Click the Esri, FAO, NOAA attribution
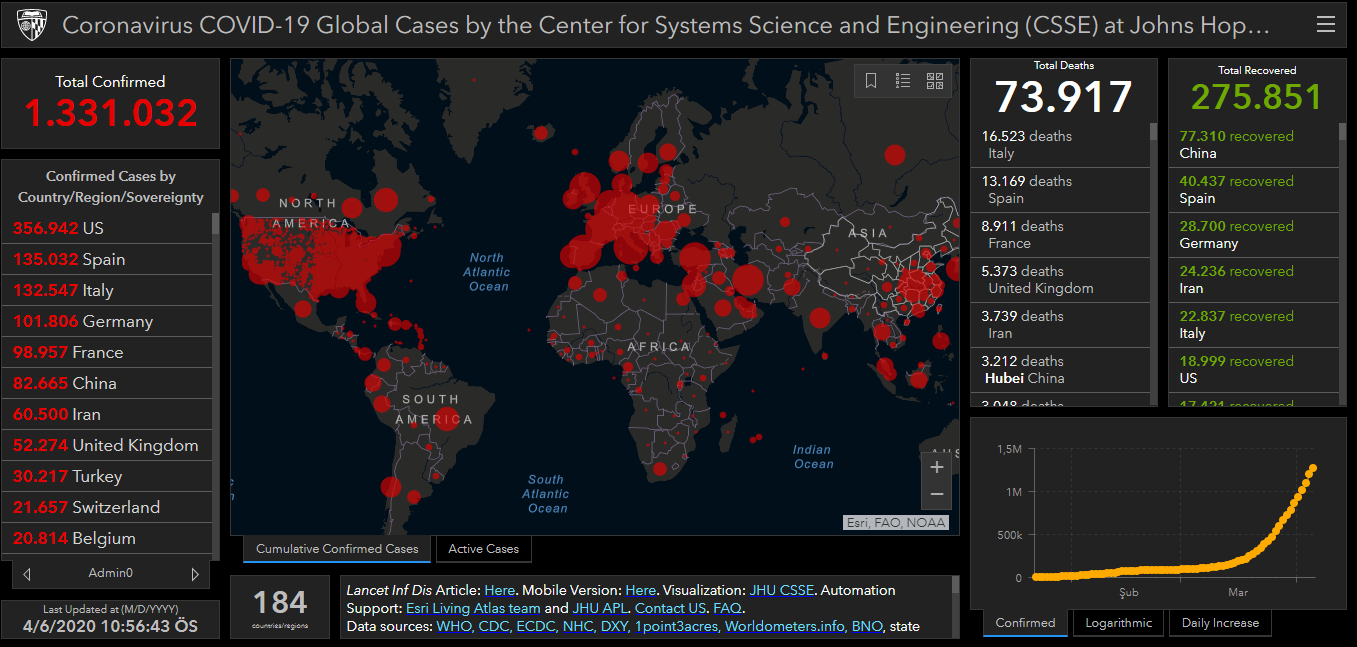The image size is (1357, 647). click(x=896, y=522)
